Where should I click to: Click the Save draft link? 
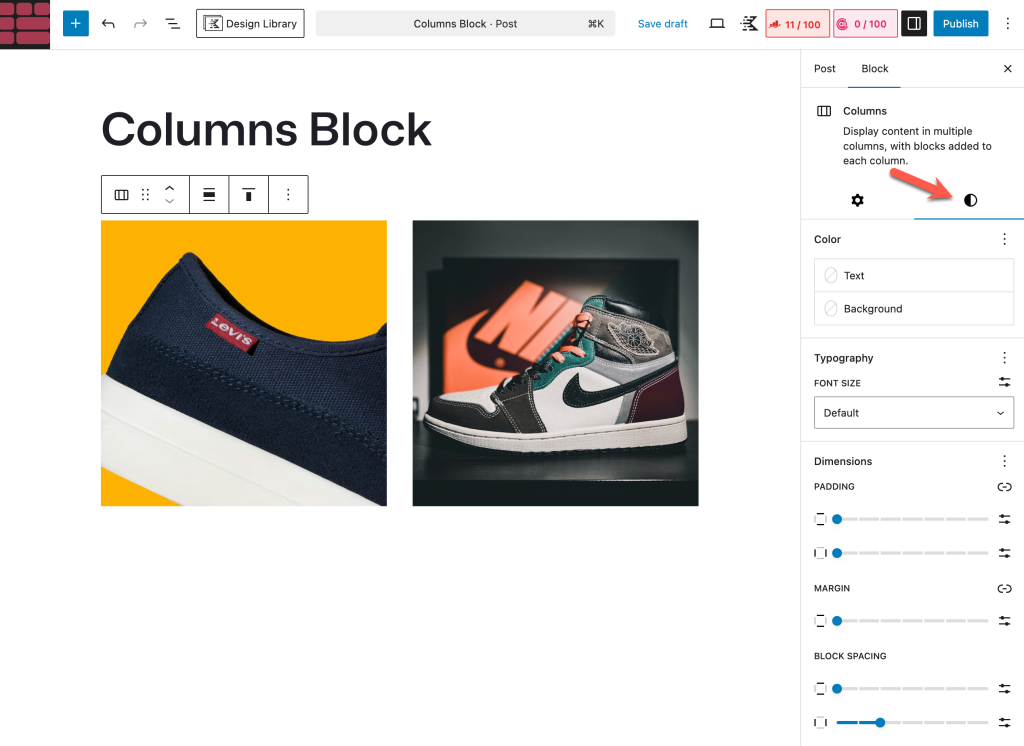tap(663, 24)
